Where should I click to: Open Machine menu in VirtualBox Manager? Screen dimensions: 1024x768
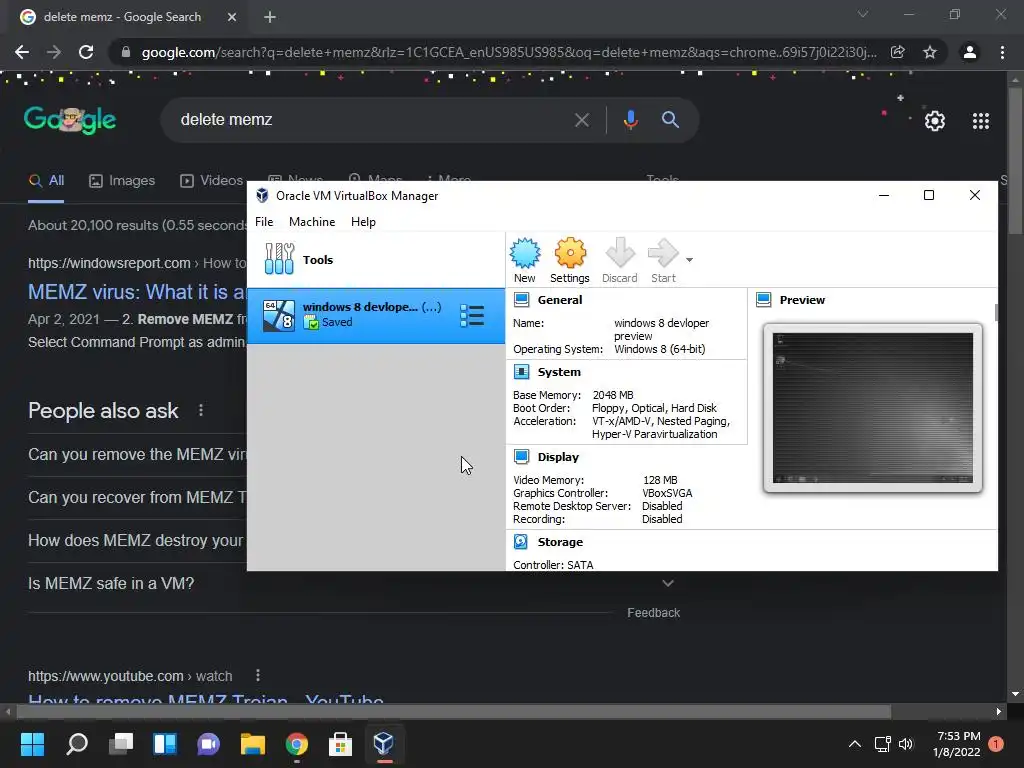coord(312,222)
